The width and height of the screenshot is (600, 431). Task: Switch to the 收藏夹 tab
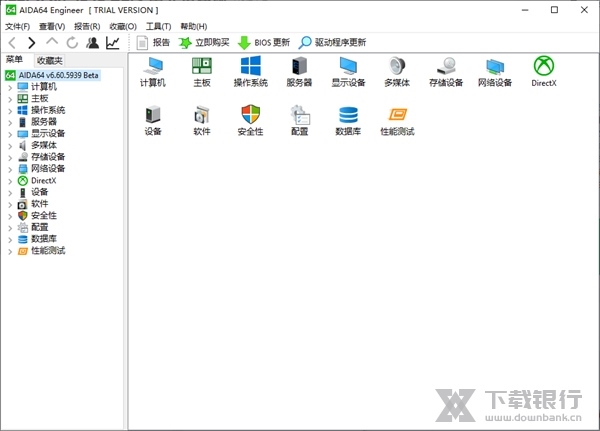(50, 60)
